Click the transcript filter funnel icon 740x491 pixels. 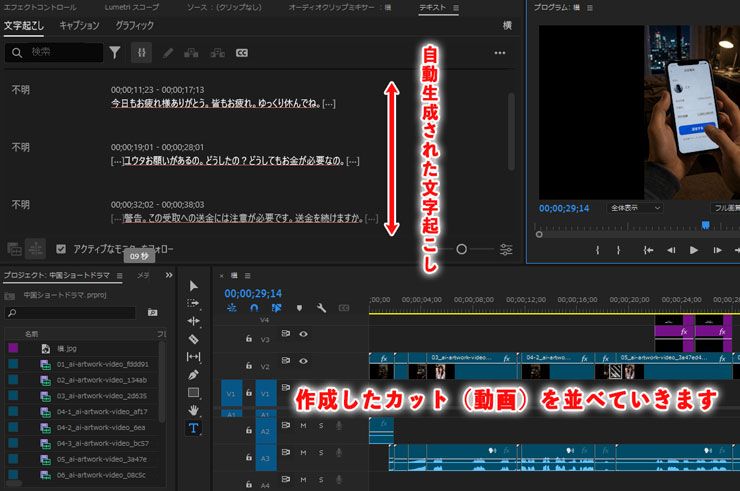115,52
